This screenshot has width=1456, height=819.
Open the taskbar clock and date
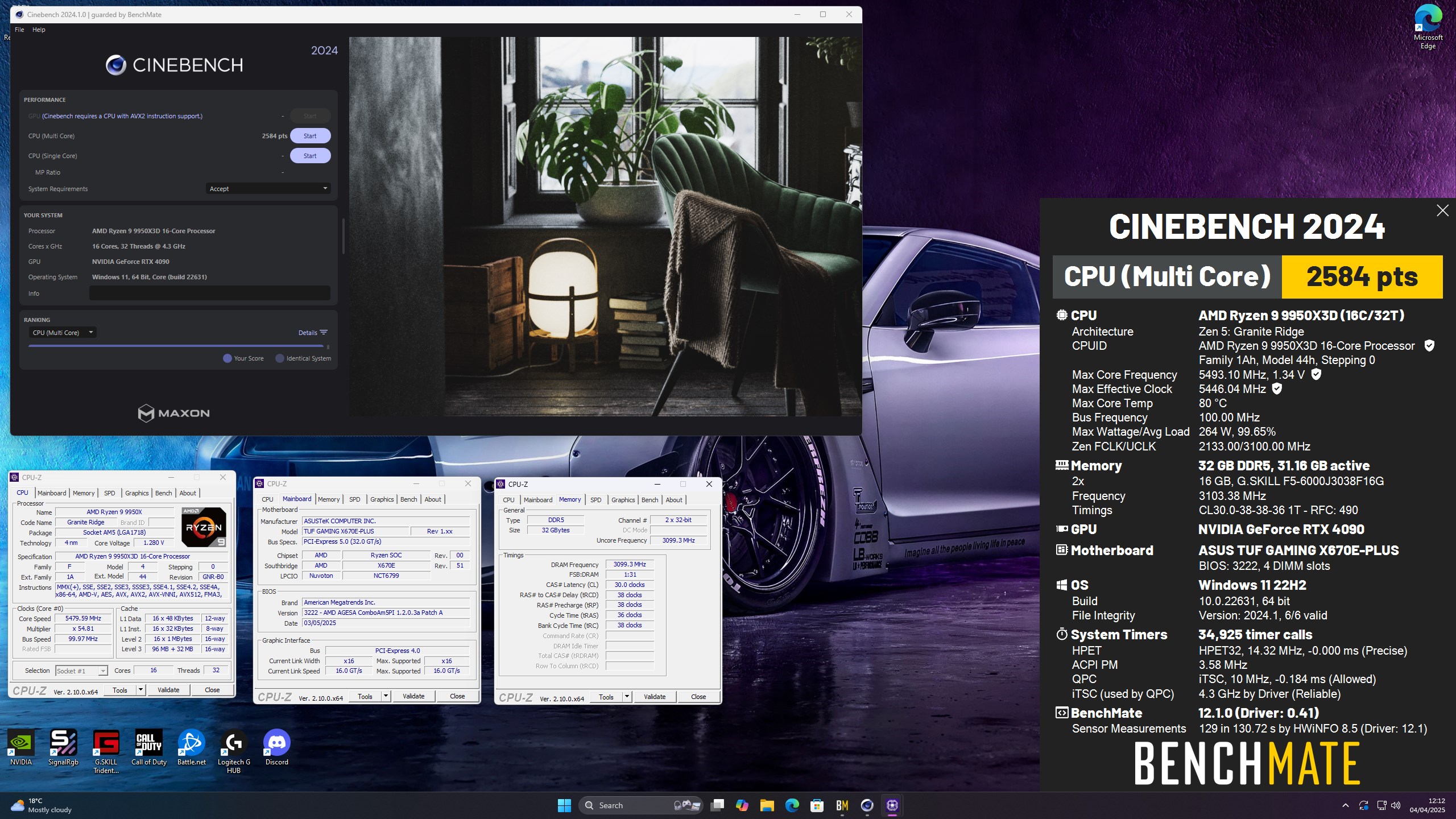pos(1427,805)
